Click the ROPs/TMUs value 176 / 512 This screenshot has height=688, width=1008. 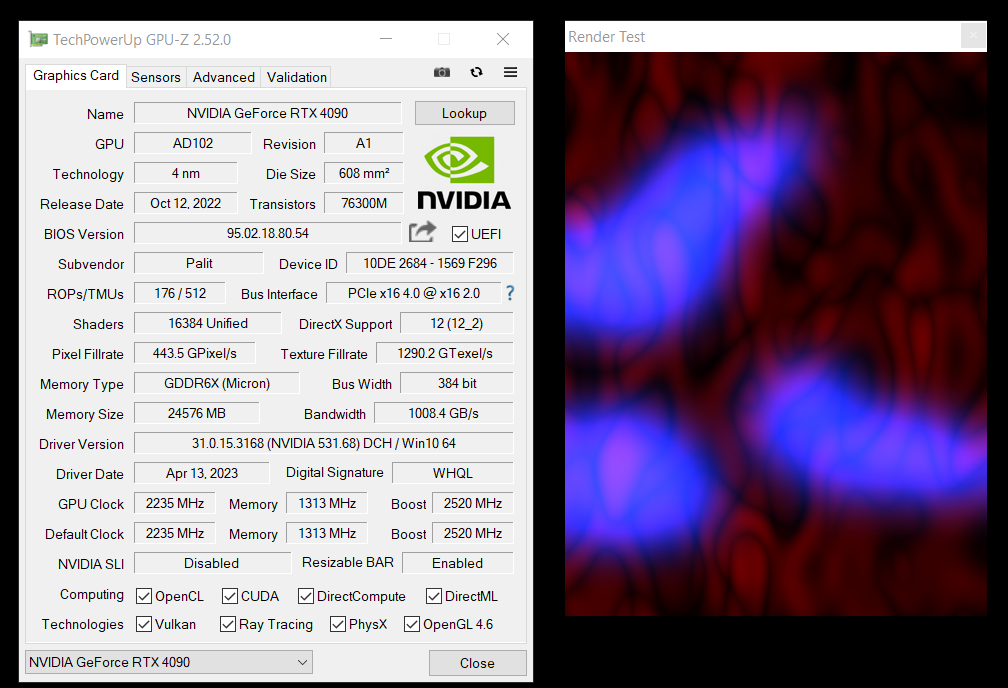179,293
